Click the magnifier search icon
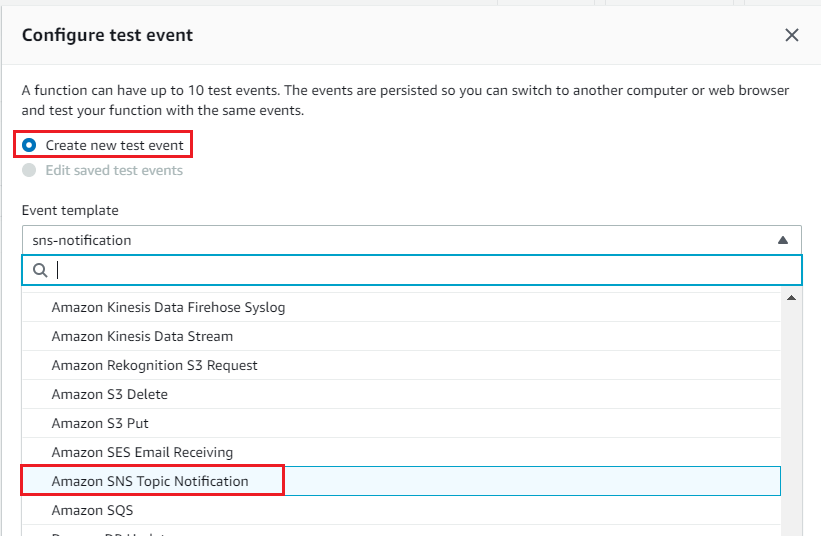The height and width of the screenshot is (536, 821). [x=41, y=270]
